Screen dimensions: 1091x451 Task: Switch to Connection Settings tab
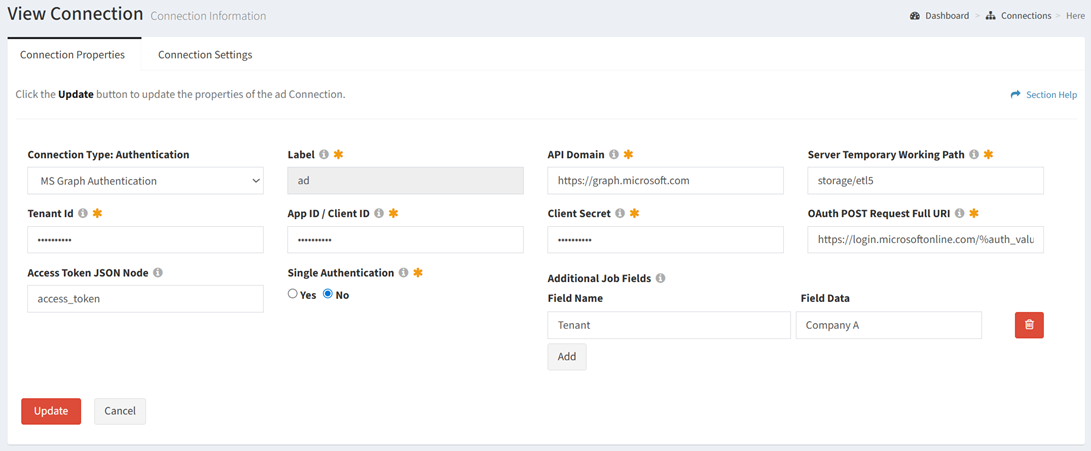(x=205, y=55)
